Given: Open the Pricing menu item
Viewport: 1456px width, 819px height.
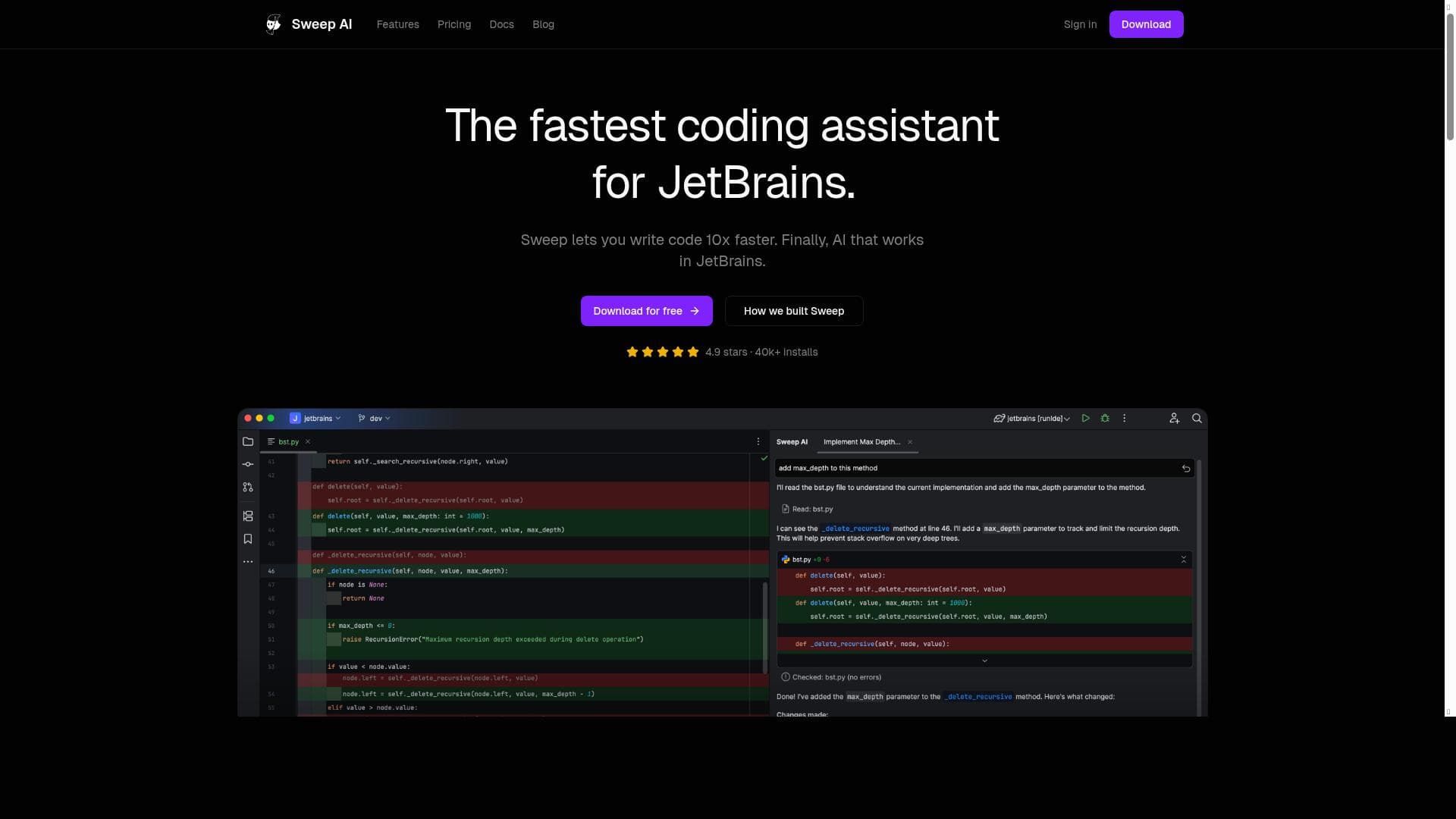Looking at the screenshot, I should click(453, 24).
